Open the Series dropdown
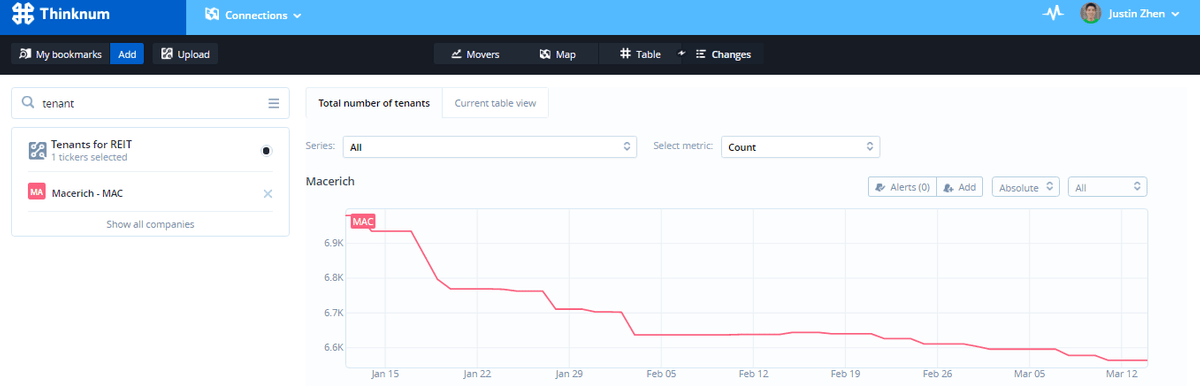The width and height of the screenshot is (1200, 386). coord(489,147)
